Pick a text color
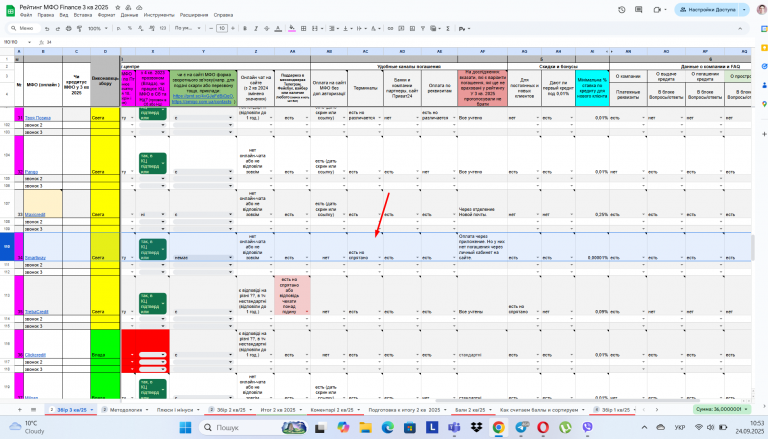Screen dimensions: 768x439 pos(278,28)
